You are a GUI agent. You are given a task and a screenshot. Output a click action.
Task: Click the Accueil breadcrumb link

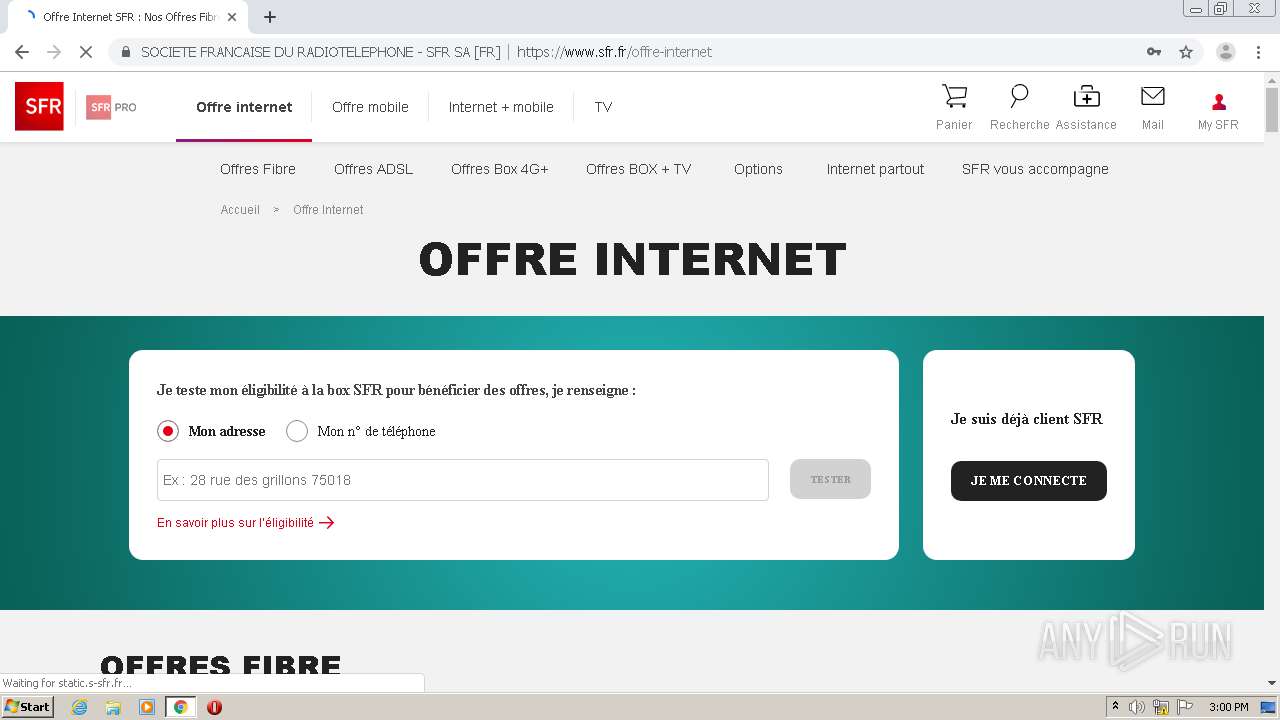point(240,210)
